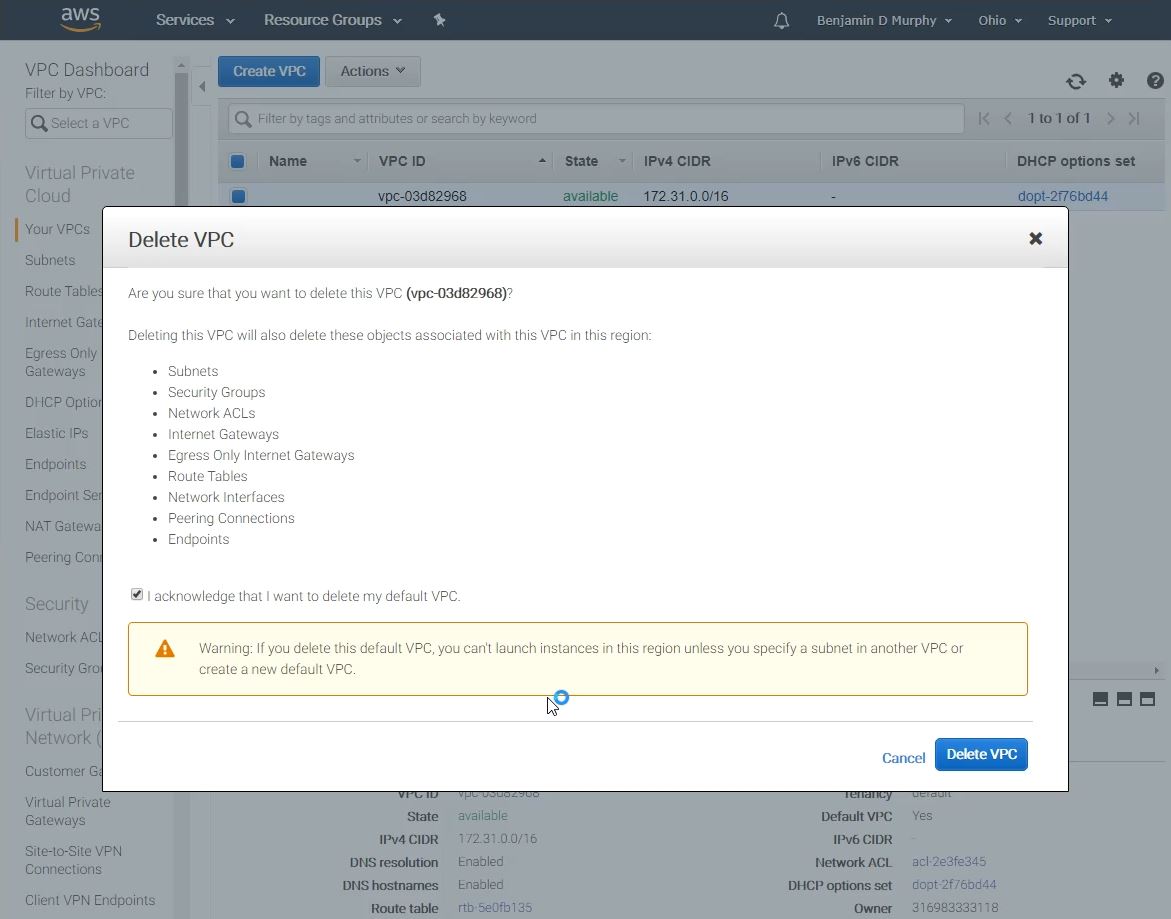This screenshot has height=919, width=1171.
Task: Open the Ohio region selector
Action: click(x=1000, y=21)
